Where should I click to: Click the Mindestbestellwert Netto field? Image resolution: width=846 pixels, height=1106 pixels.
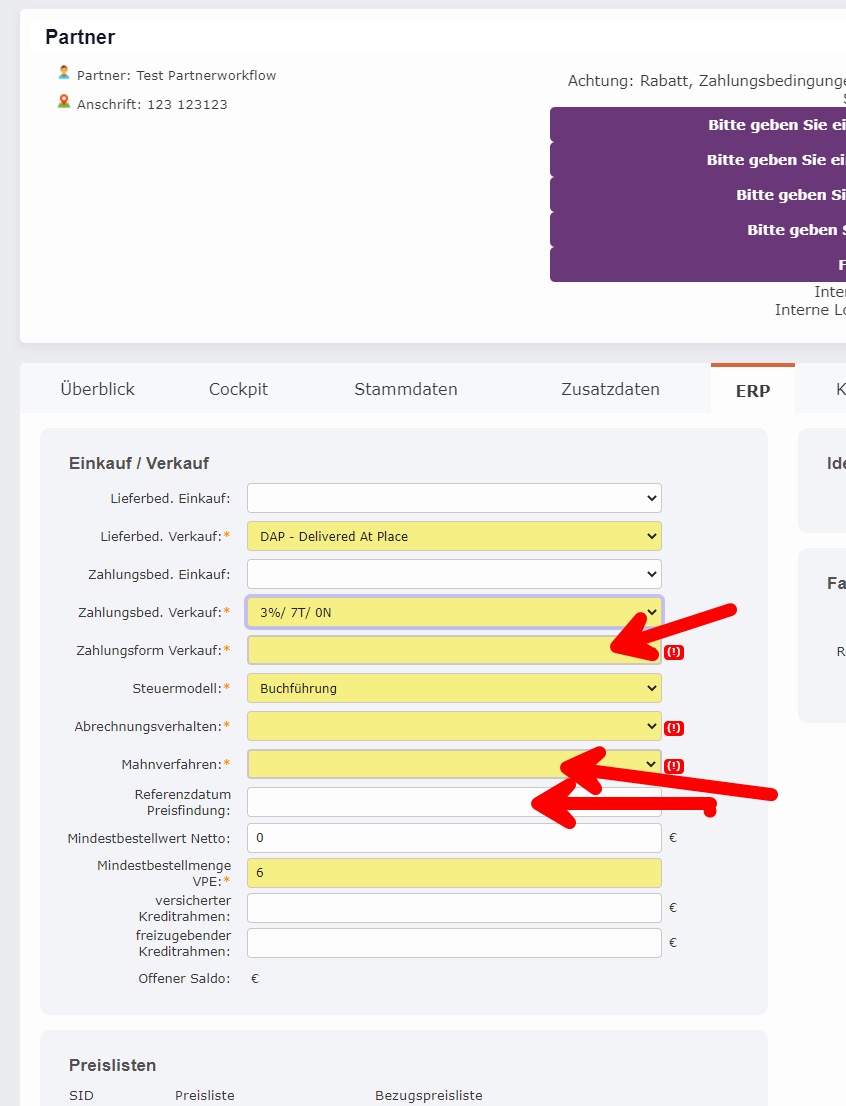[x=453, y=838]
